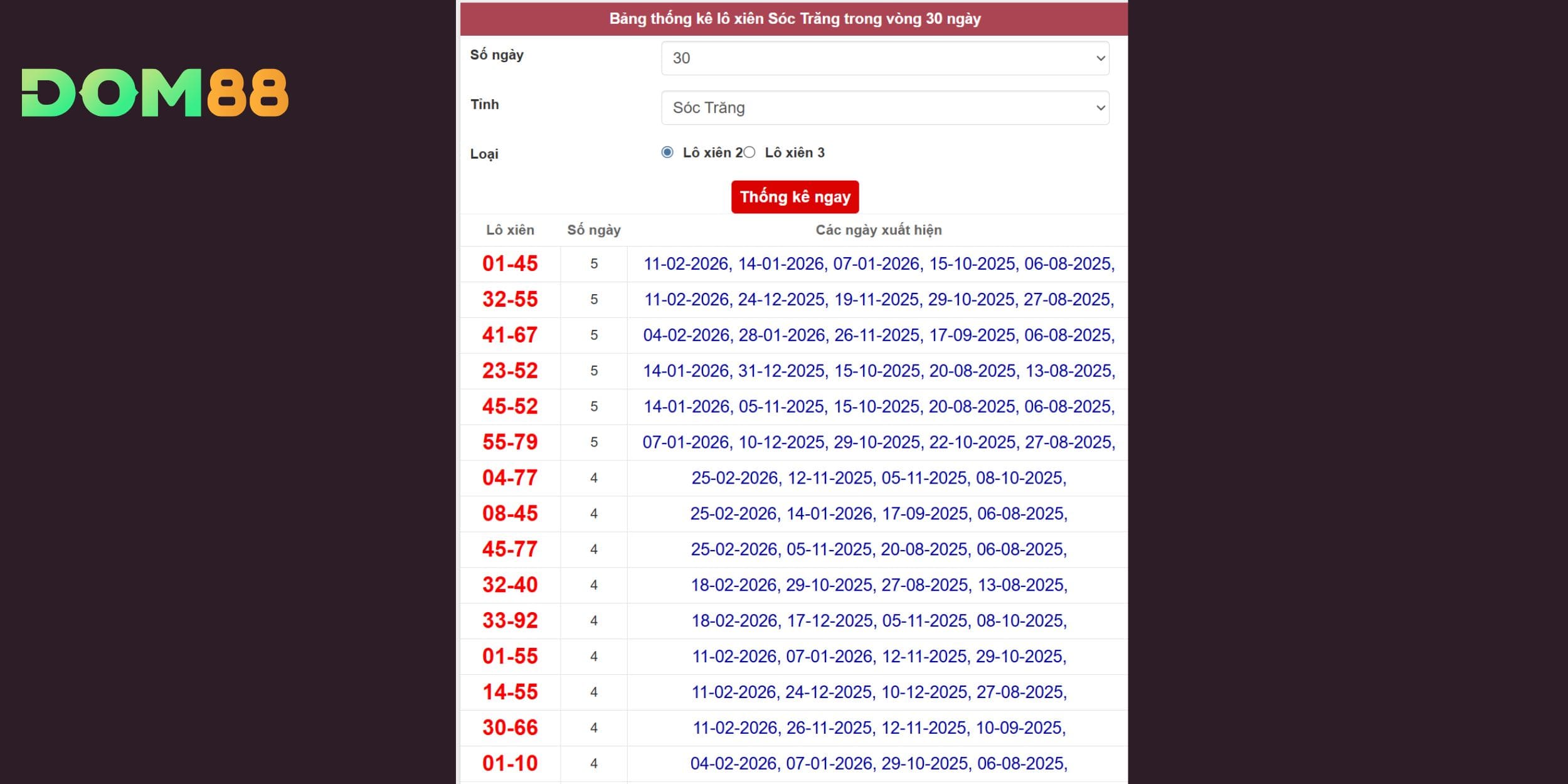Open the 04-77 lô xiên entry

(510, 478)
